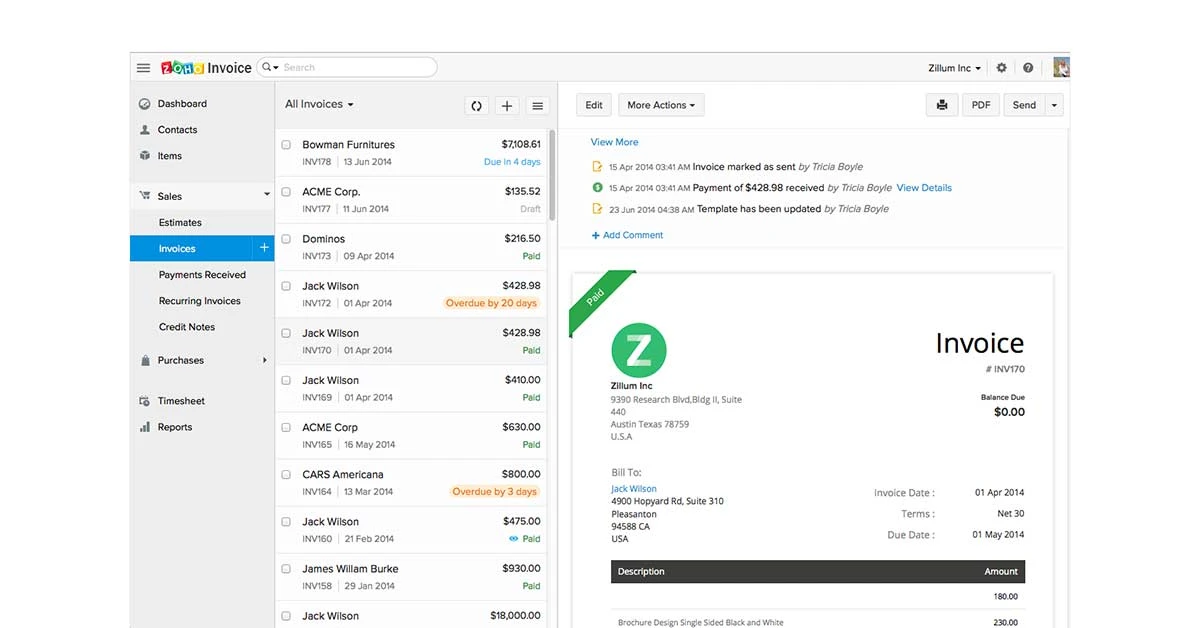Open Recurring Invoices in the sidebar

pyautogui.click(x=198, y=300)
